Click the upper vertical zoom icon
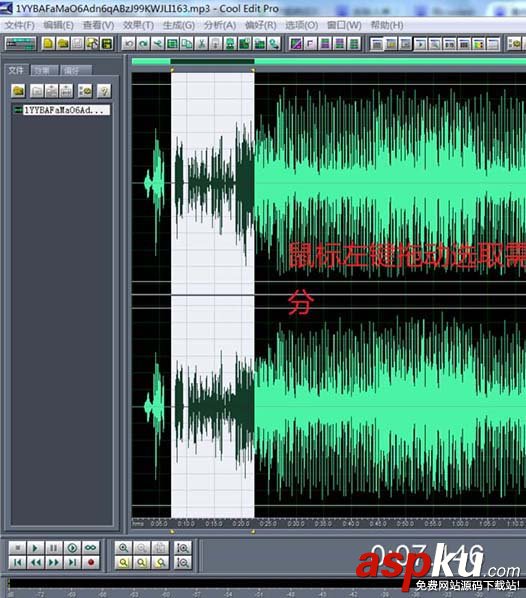This screenshot has height=598, width=526. [x=183, y=548]
